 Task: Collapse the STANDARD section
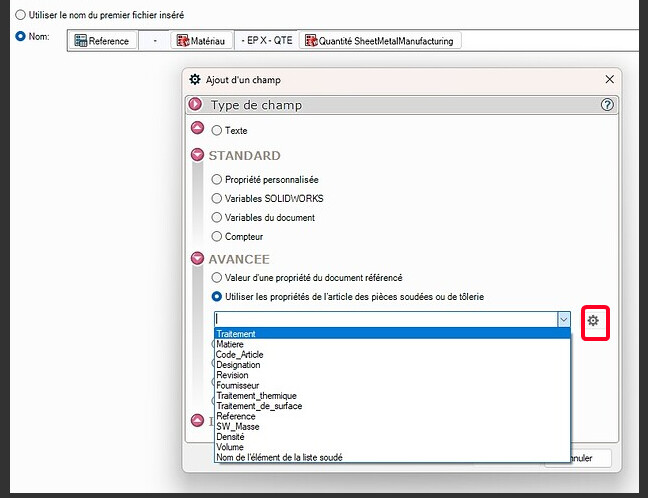tap(196, 155)
